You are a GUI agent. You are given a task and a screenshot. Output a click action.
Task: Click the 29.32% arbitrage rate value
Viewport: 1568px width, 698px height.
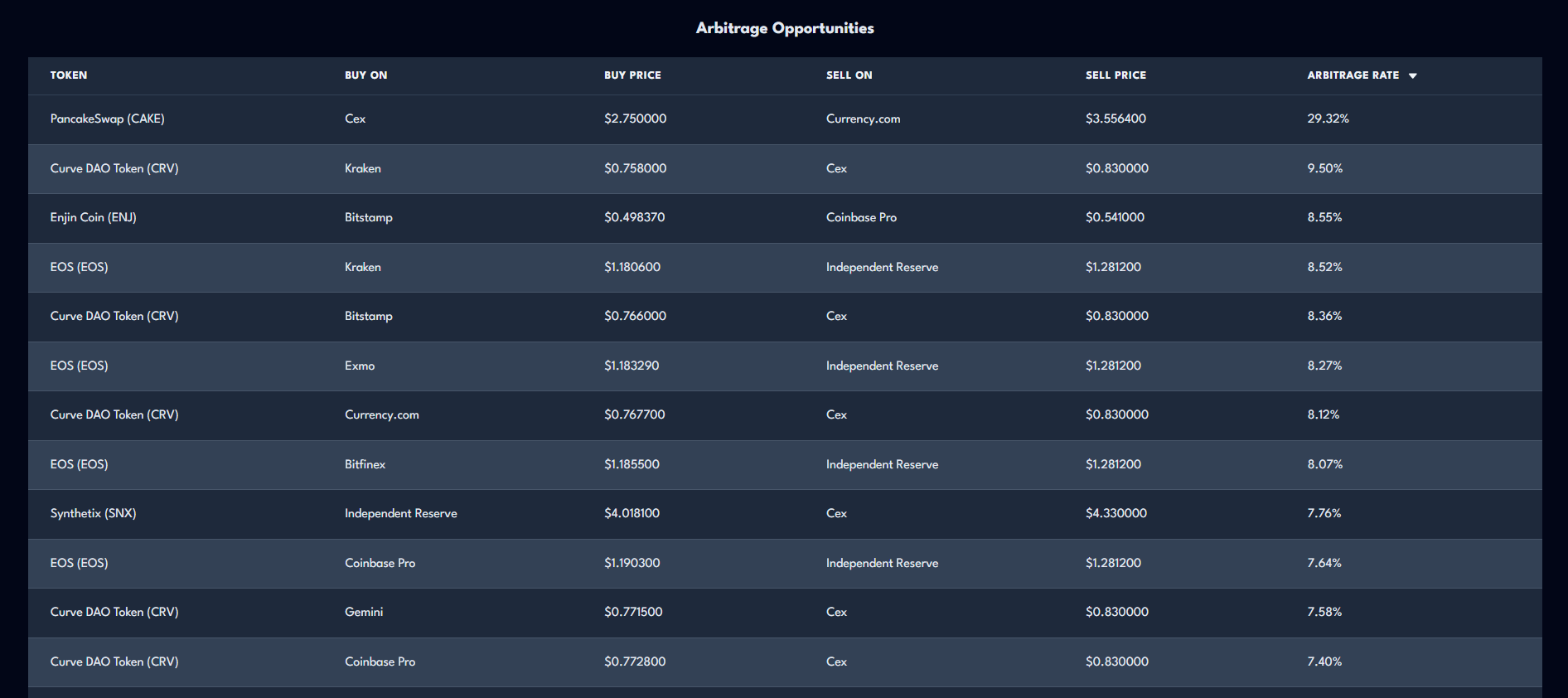tap(1328, 119)
